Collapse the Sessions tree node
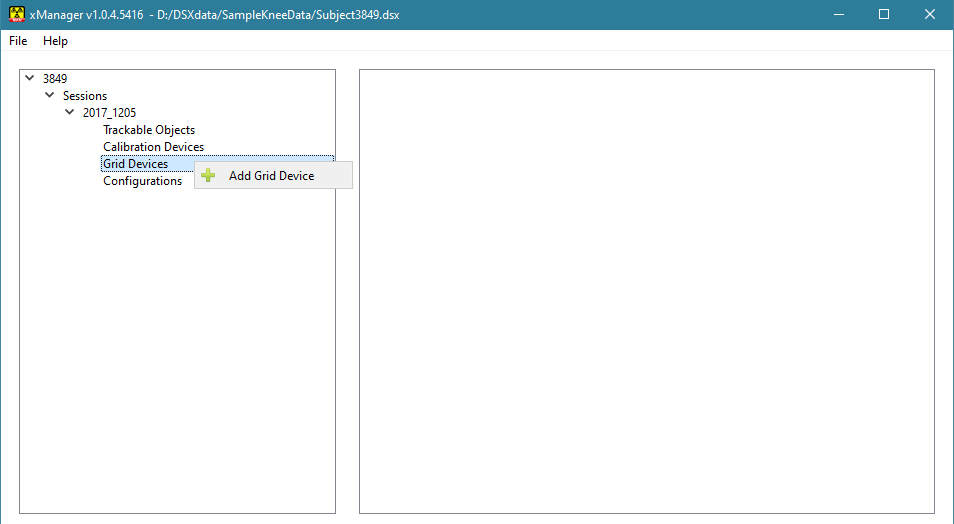 point(49,95)
